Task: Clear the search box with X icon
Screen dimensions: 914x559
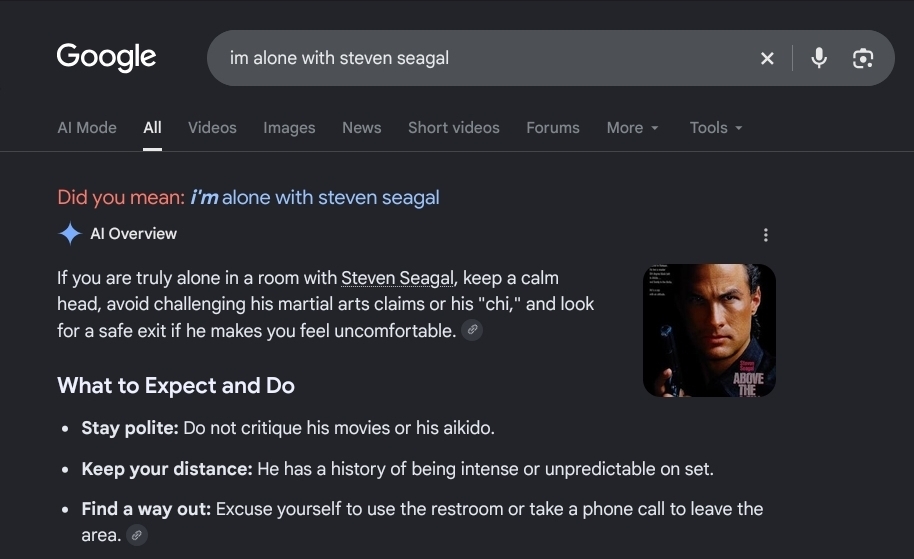Action: coord(767,58)
